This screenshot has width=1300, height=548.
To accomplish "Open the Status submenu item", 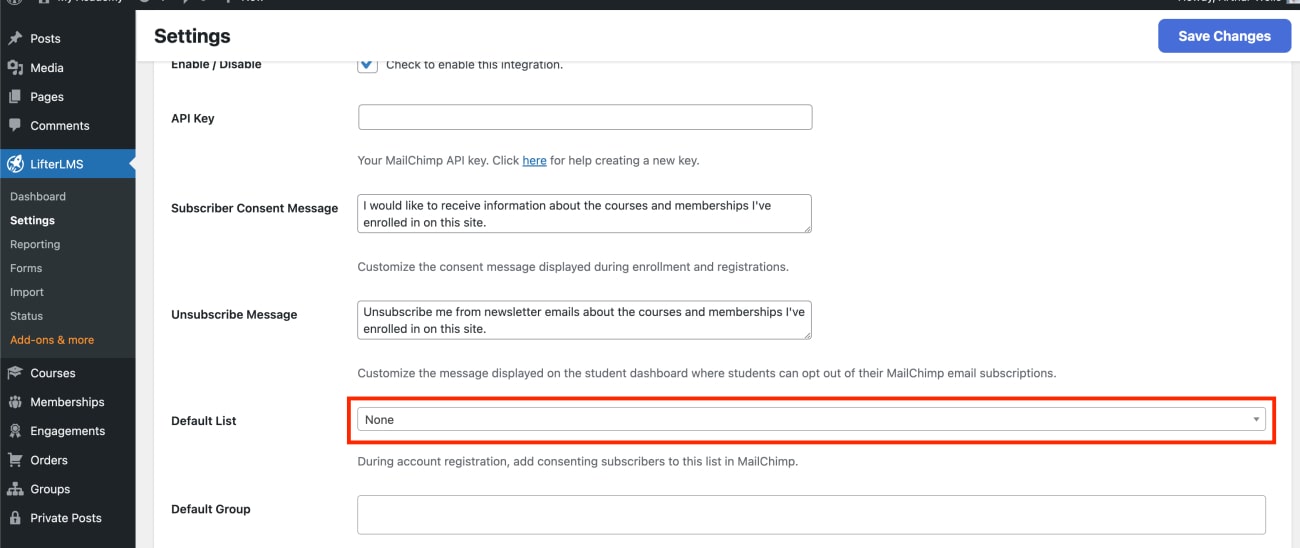I will pos(26,317).
